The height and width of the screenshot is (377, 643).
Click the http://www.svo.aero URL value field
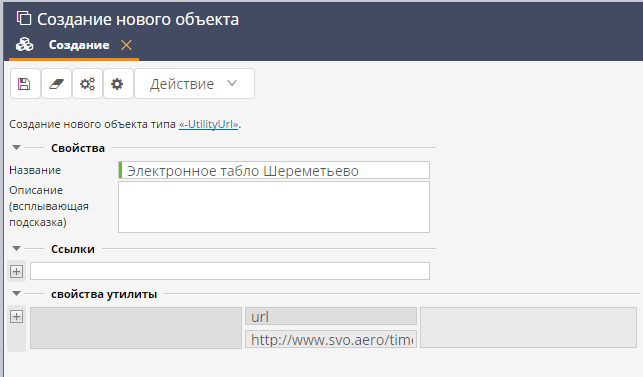(x=331, y=339)
